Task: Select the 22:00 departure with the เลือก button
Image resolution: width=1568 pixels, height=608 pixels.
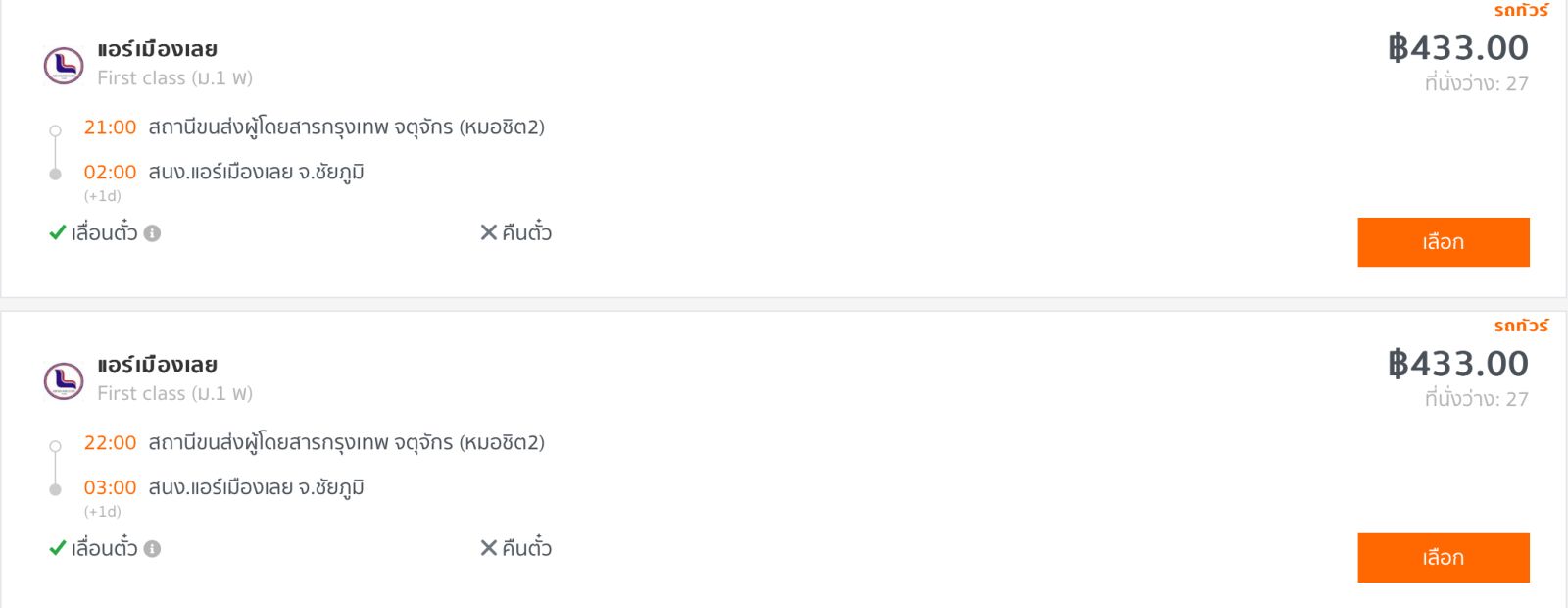Action: pyautogui.click(x=1444, y=558)
